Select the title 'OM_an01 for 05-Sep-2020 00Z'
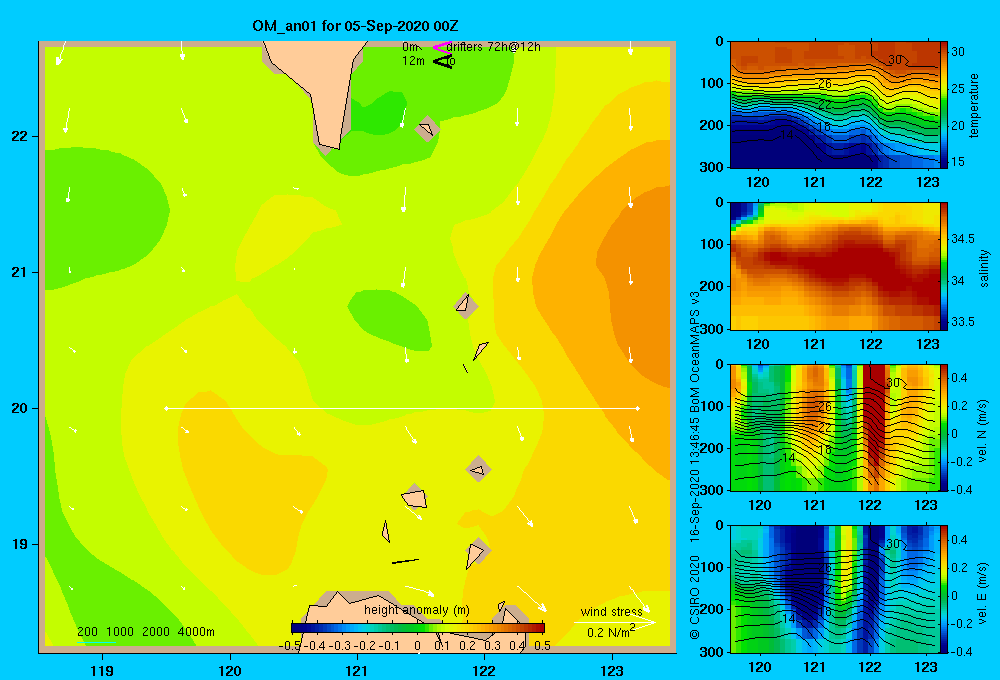1000x680 pixels. pos(355,26)
